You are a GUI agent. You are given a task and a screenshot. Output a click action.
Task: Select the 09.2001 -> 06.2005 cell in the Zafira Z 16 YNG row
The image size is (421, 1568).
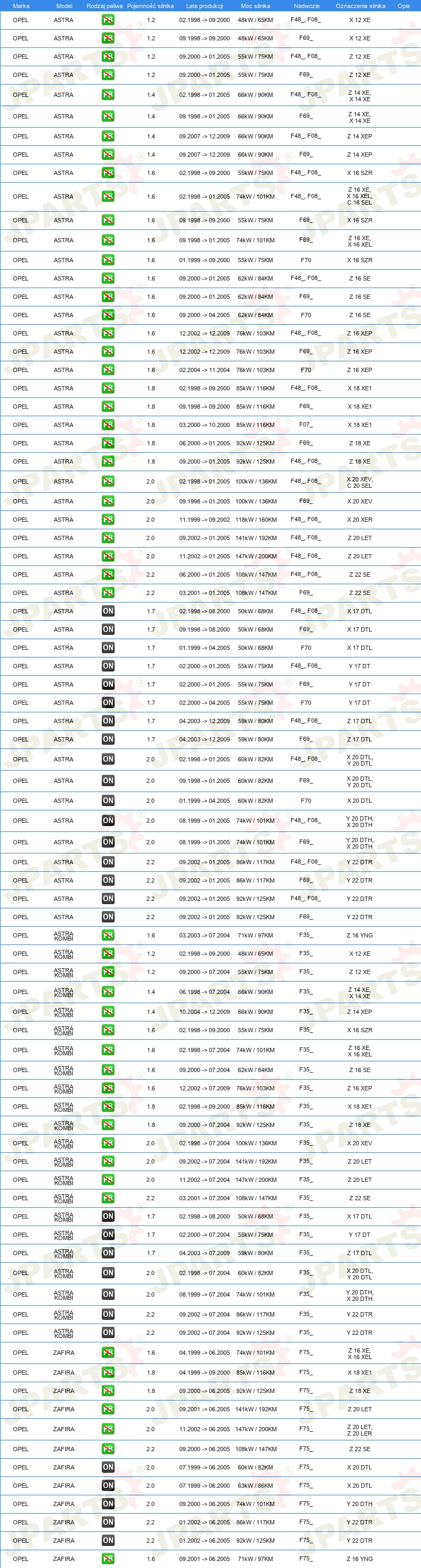pyautogui.click(x=205, y=1559)
